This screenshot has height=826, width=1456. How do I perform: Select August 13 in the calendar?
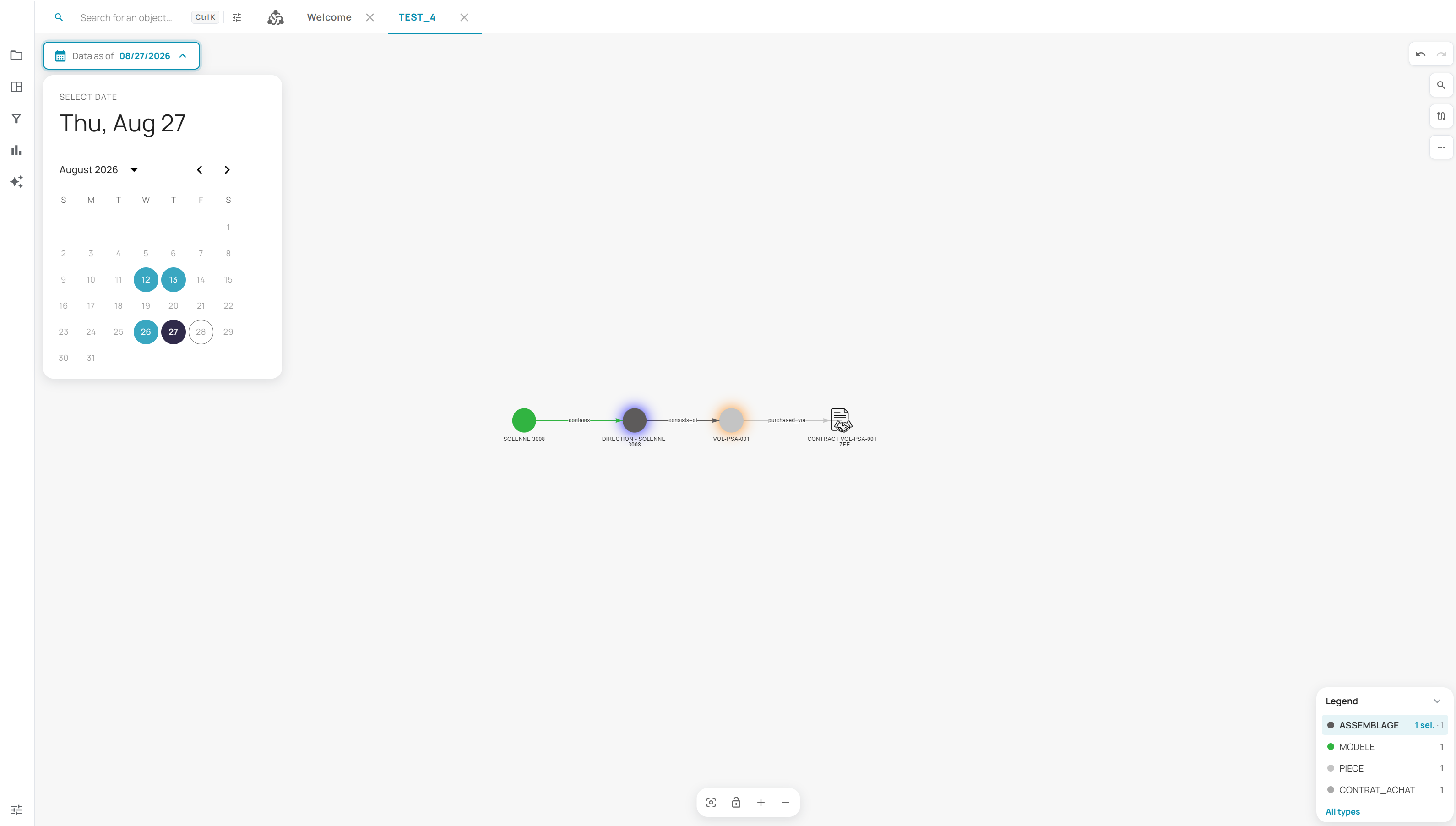coord(173,280)
